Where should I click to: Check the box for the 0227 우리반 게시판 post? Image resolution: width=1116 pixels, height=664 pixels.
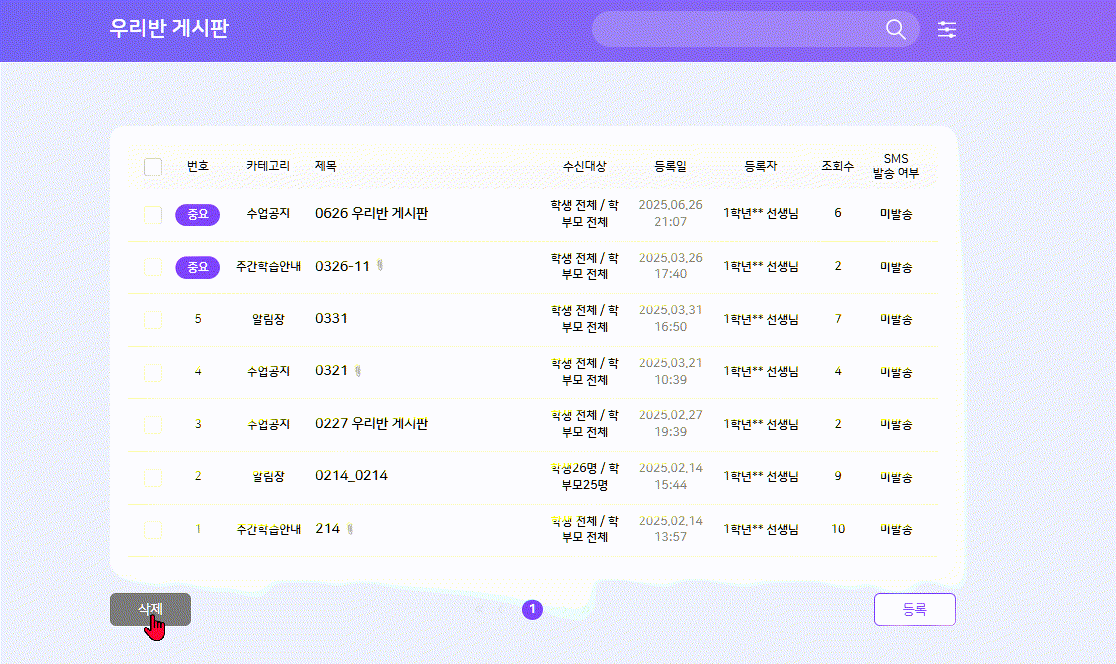tap(153, 424)
